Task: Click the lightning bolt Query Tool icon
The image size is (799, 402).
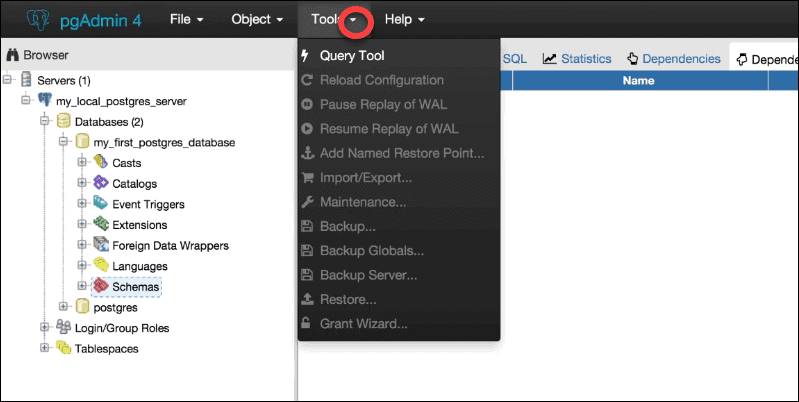Action: (x=305, y=56)
